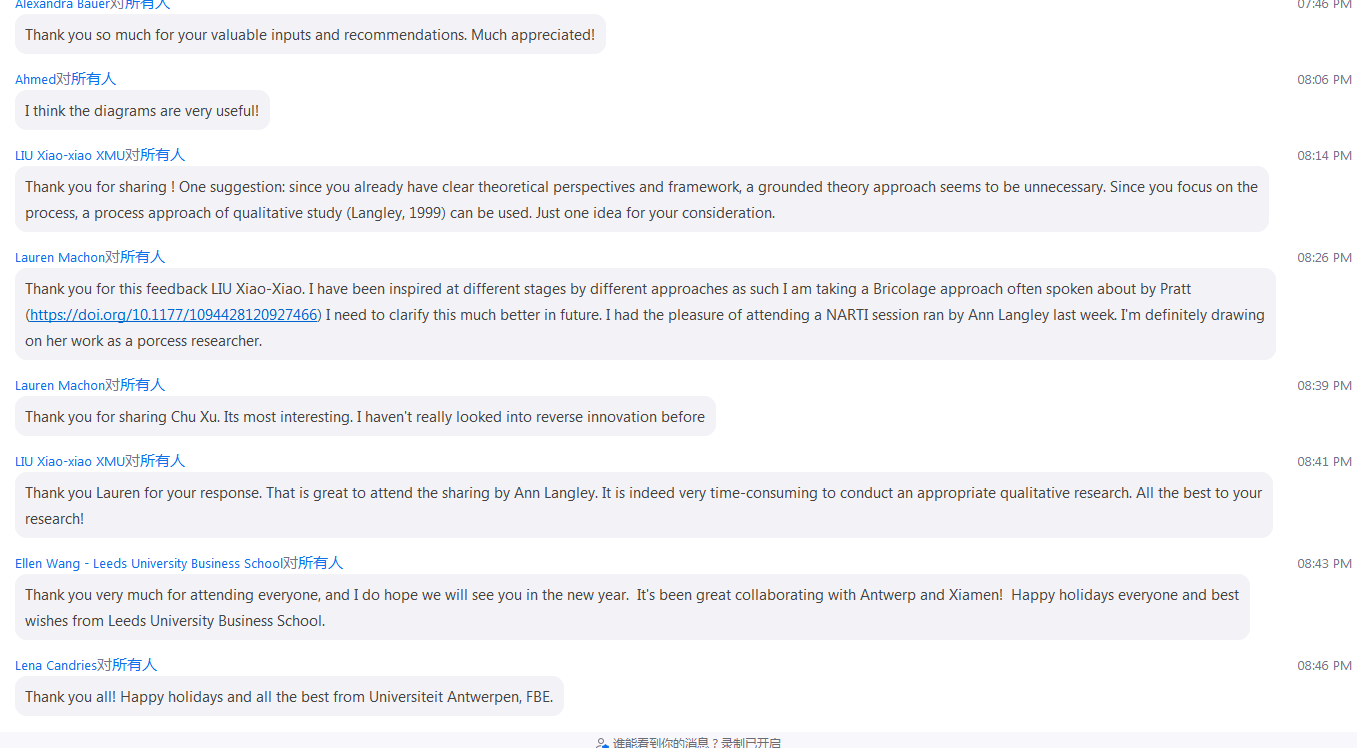Select LIU Xiao-xiao's grounded theory suggestion message
The width and height of the screenshot is (1357, 748).
click(641, 199)
